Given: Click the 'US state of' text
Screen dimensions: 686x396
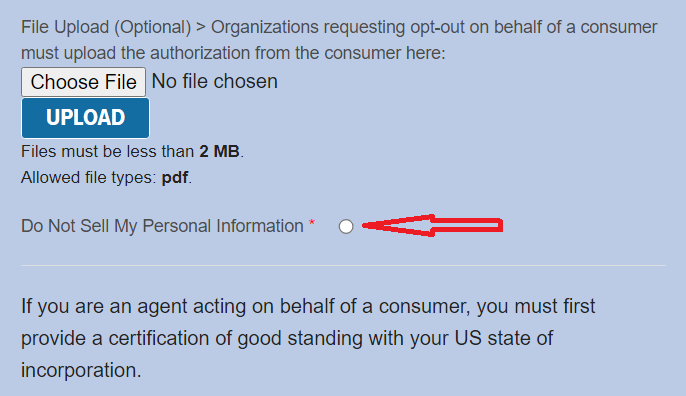Looking at the screenshot, I should [504, 338].
